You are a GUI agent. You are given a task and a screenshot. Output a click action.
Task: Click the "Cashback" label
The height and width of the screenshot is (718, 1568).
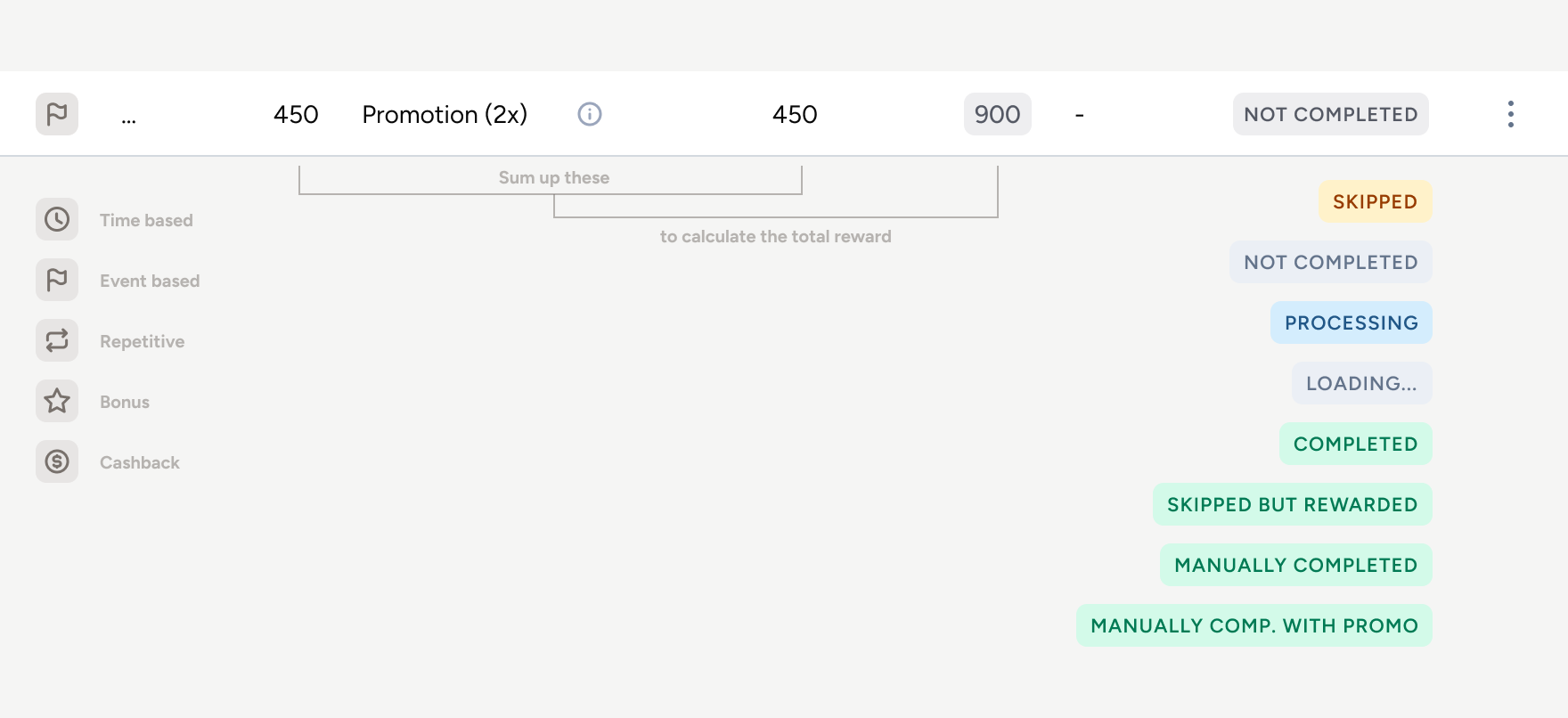[140, 462]
